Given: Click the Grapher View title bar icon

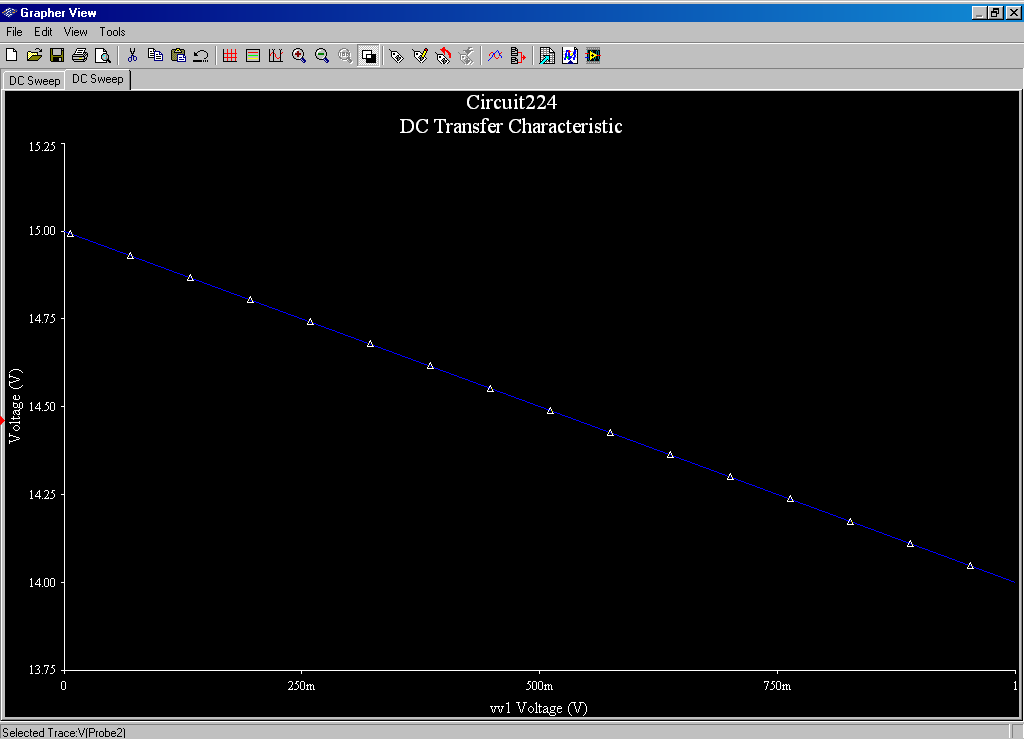Looking at the screenshot, I should tap(9, 12).
